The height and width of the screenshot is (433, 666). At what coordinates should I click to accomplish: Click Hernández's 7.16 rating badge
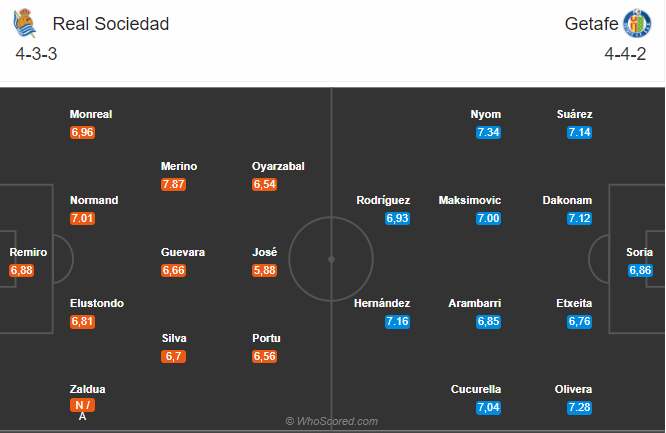(398, 322)
